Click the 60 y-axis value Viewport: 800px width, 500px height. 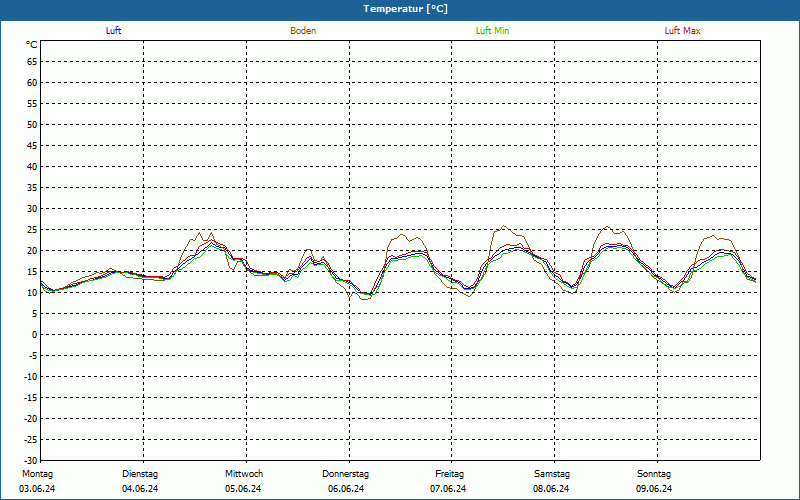tap(32, 83)
